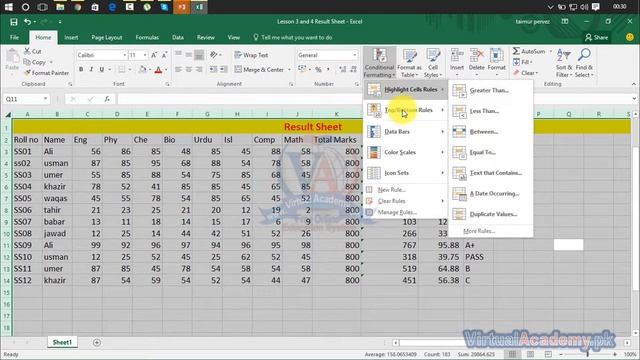Click the Undo arrow icon

tap(27, 22)
